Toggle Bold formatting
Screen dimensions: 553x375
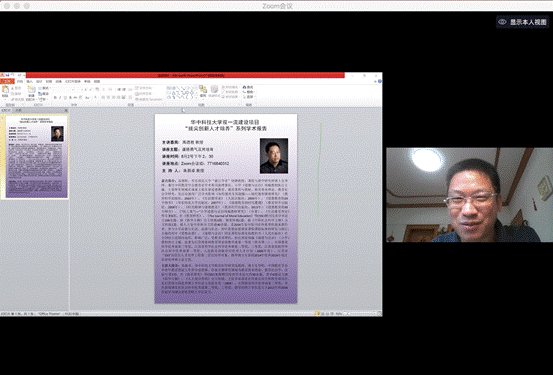(x=55, y=97)
